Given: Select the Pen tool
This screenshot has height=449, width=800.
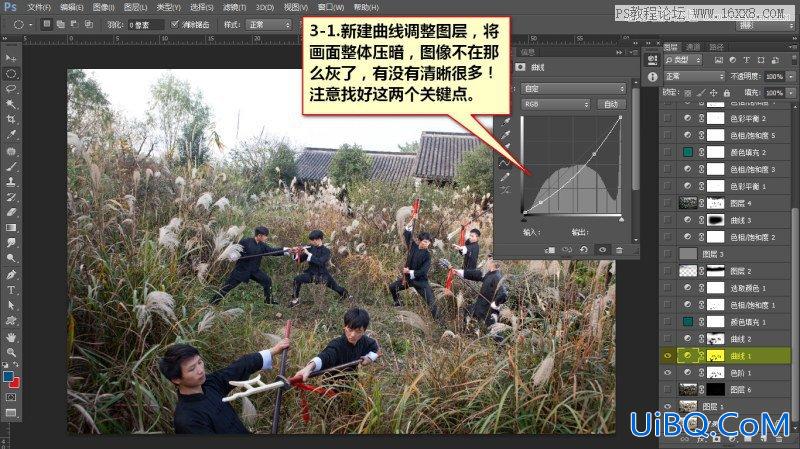Looking at the screenshot, I should [x=11, y=275].
